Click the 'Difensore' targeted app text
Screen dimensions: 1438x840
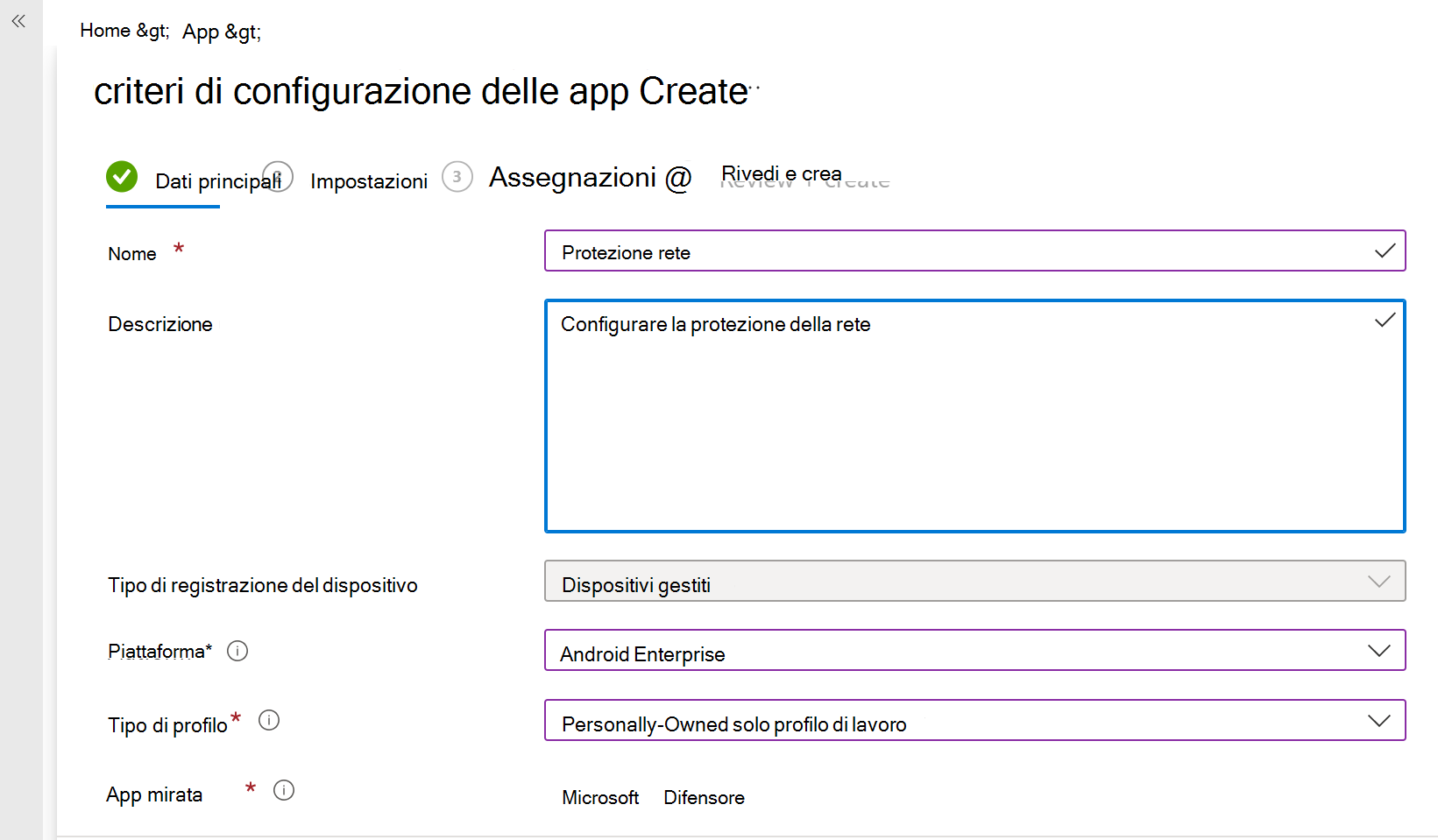click(704, 798)
